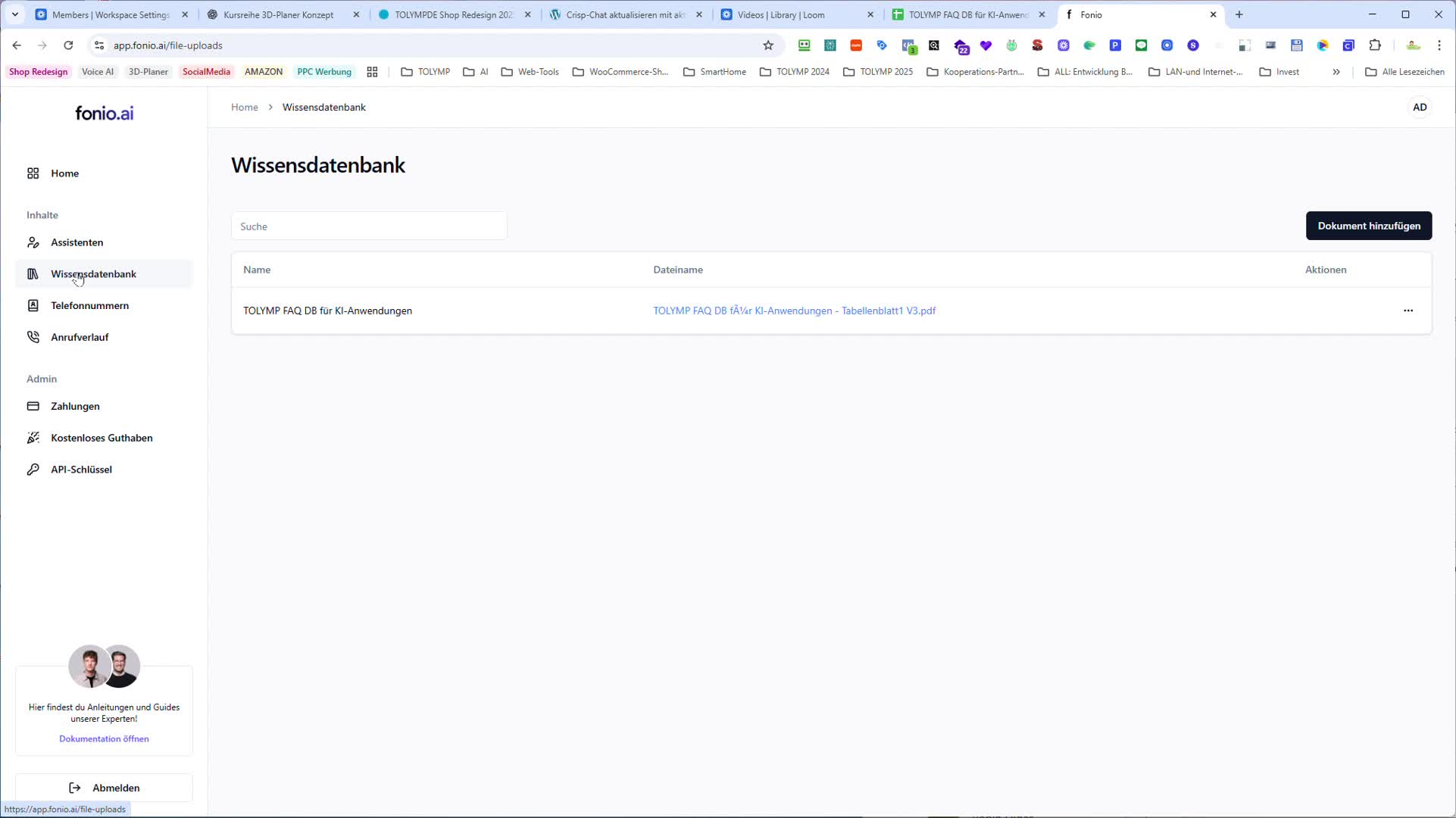Viewport: 1456px width, 818px height.
Task: Open Anrufverlauf via its phone icon
Action: pyautogui.click(x=33, y=337)
